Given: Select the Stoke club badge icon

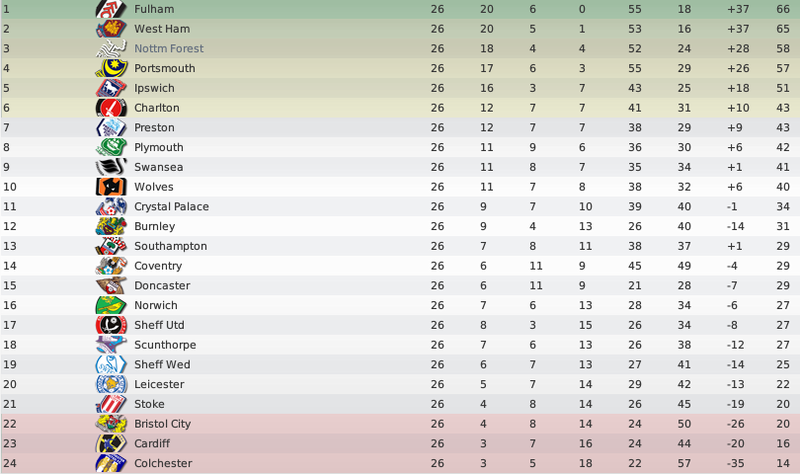Looking at the screenshot, I should coord(111,404).
